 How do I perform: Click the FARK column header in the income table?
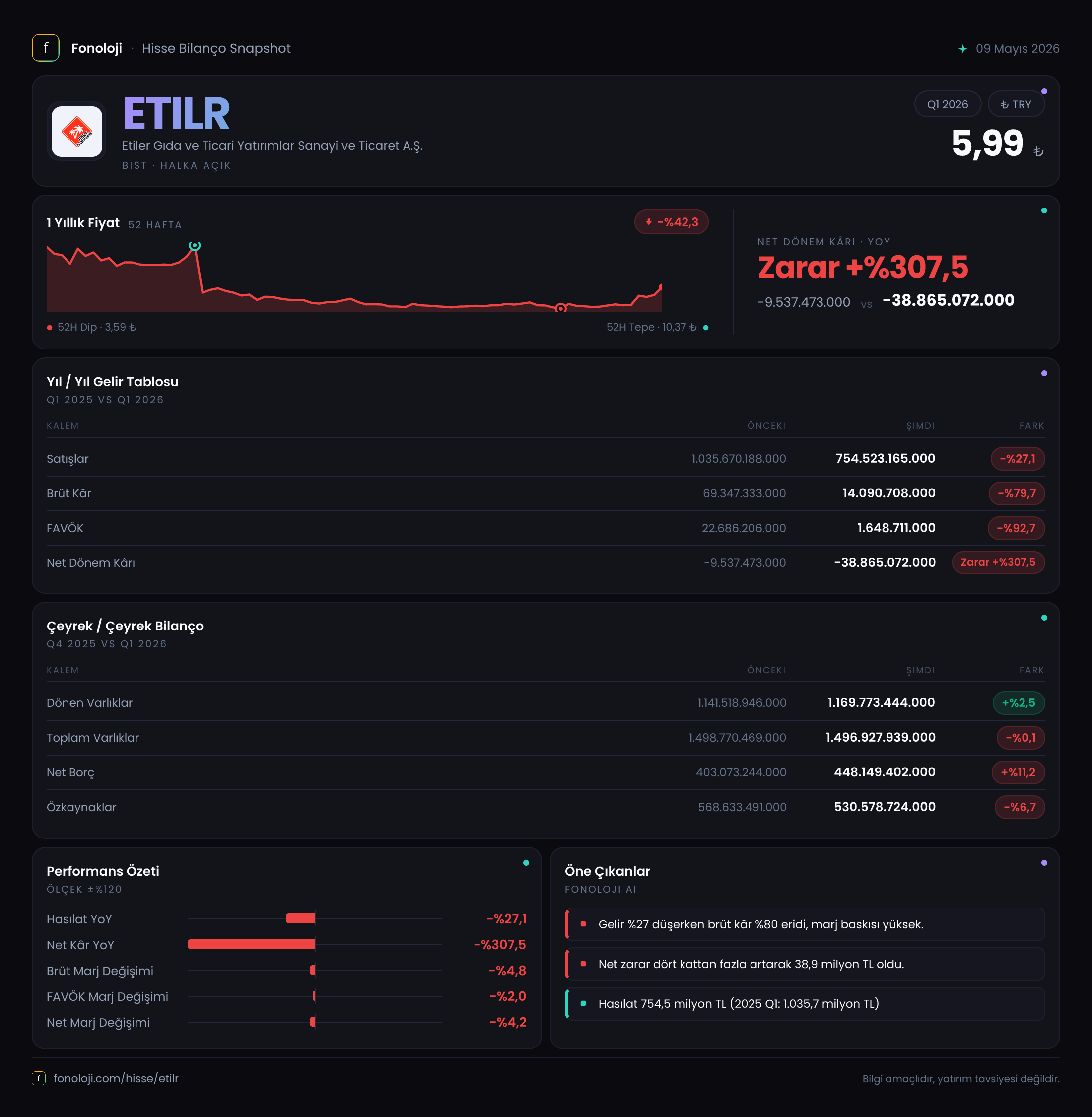[x=1031, y=425]
